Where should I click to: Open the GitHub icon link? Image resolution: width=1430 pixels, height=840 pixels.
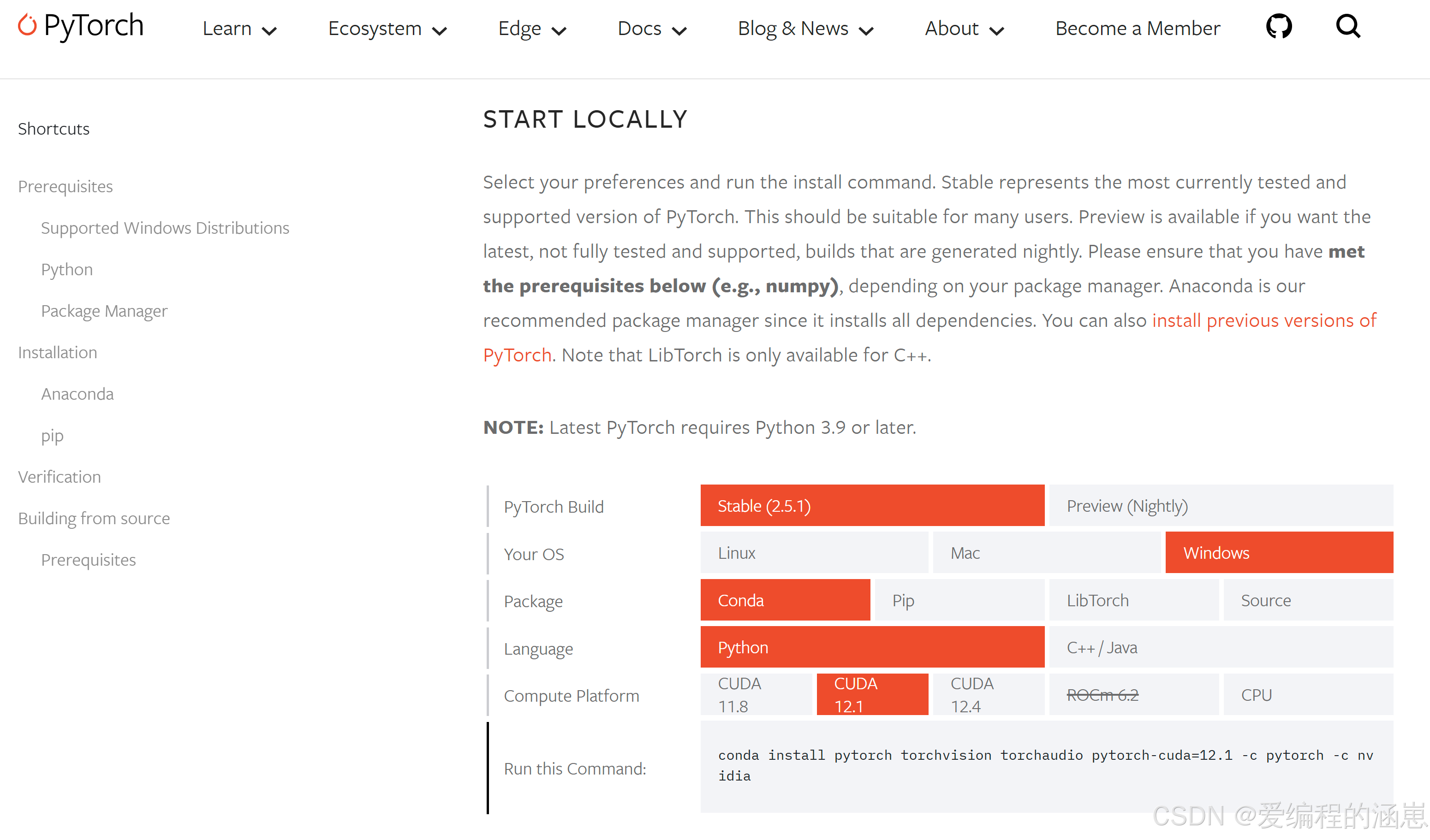(x=1279, y=26)
